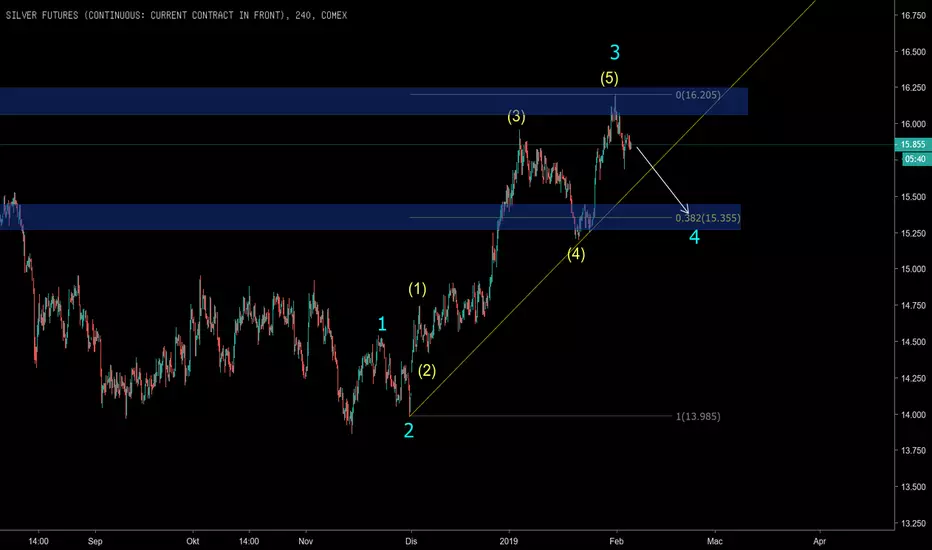Click the current price tag 15.855
Screen dimensions: 932x550
tap(913, 144)
